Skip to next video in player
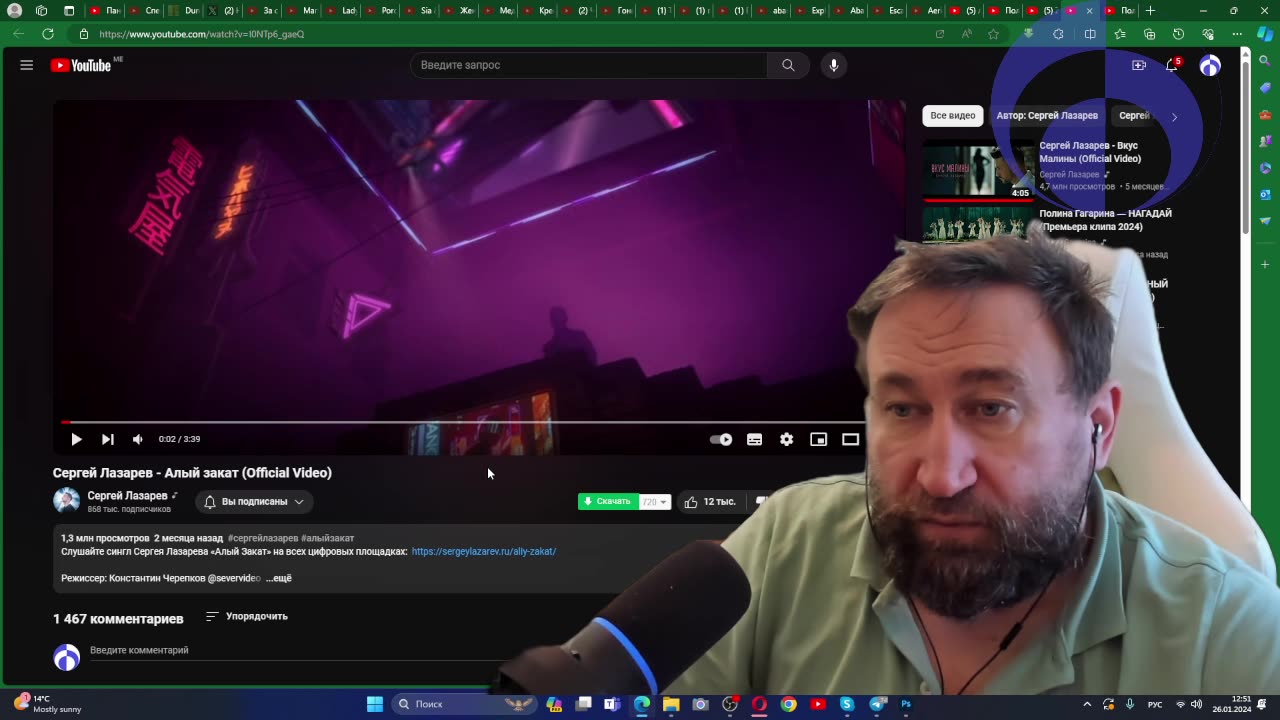The width and height of the screenshot is (1280, 720). (107, 439)
